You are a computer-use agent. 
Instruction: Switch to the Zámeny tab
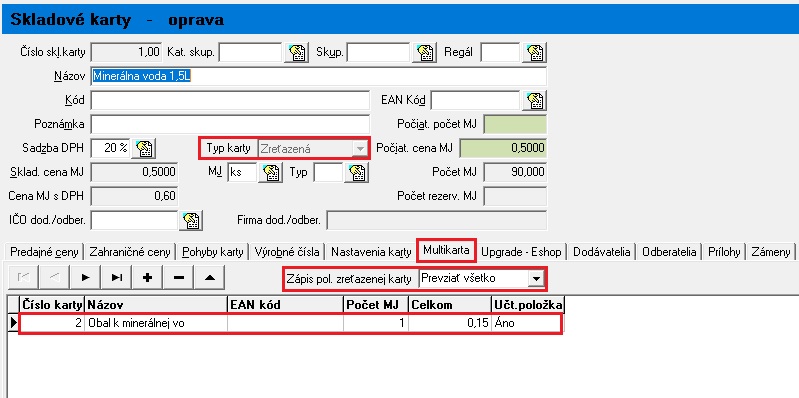(x=771, y=252)
